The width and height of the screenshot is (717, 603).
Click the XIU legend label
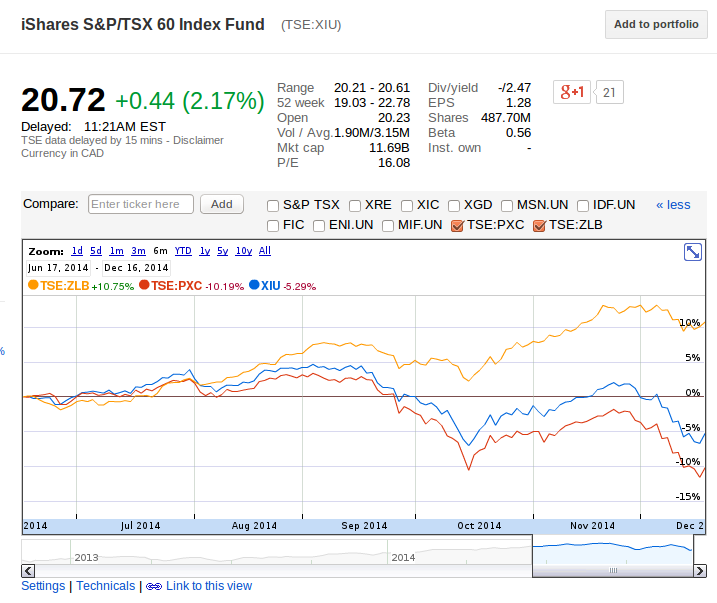click(270, 286)
